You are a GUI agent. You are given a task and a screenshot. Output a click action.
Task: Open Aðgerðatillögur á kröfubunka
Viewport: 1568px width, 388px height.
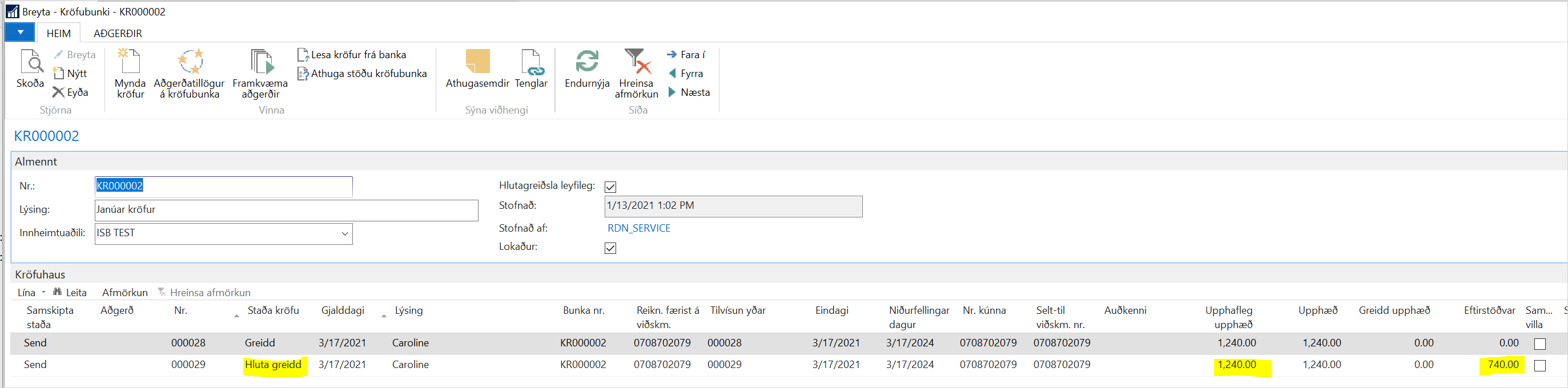(x=190, y=63)
